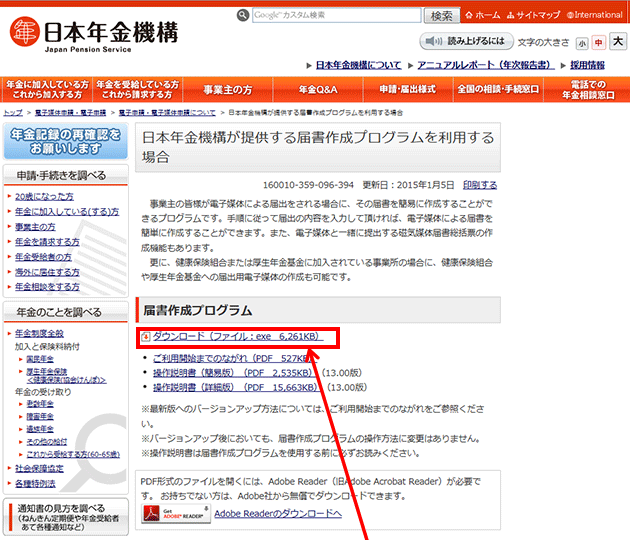Expand 年金制度全般 in sidebar
The height and width of the screenshot is (540, 630).
pyautogui.click(x=40, y=332)
